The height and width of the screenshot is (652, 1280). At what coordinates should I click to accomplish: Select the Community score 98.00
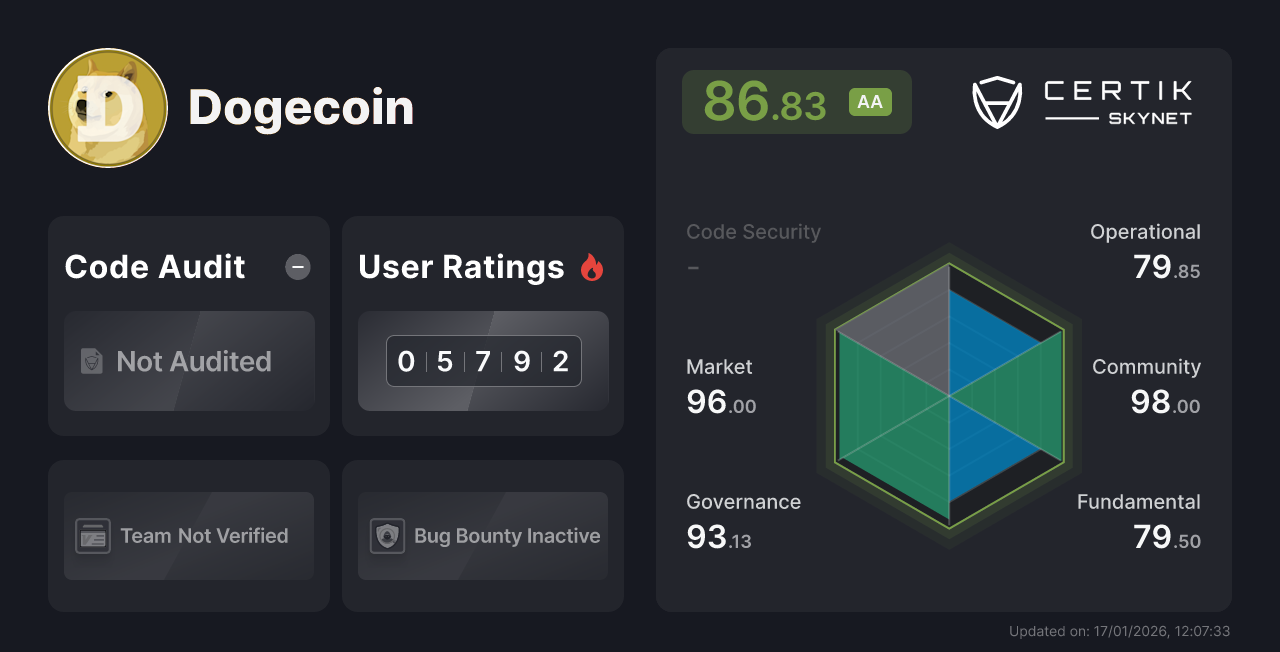(1165, 403)
